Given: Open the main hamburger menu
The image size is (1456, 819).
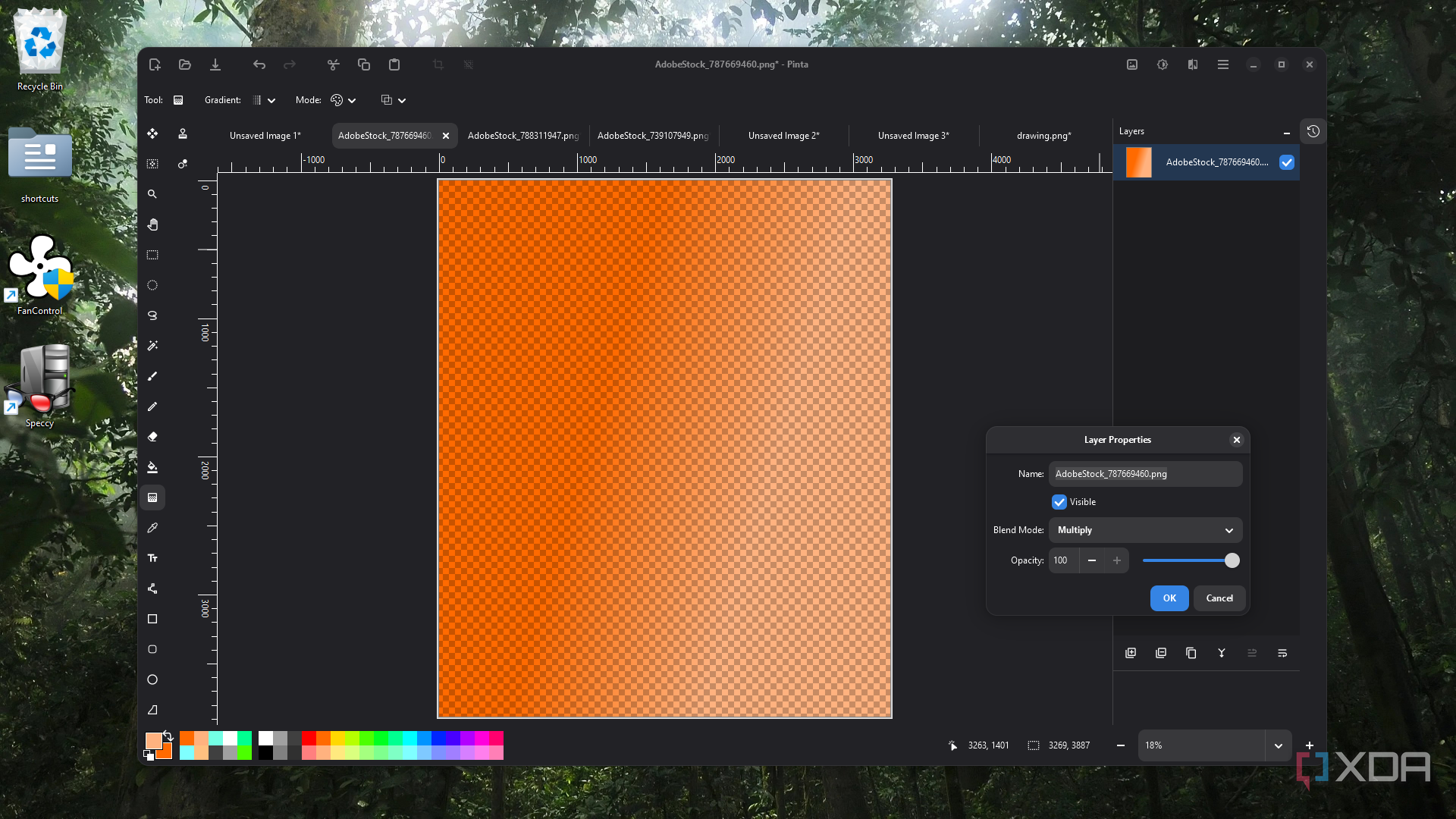Looking at the screenshot, I should tap(1223, 64).
